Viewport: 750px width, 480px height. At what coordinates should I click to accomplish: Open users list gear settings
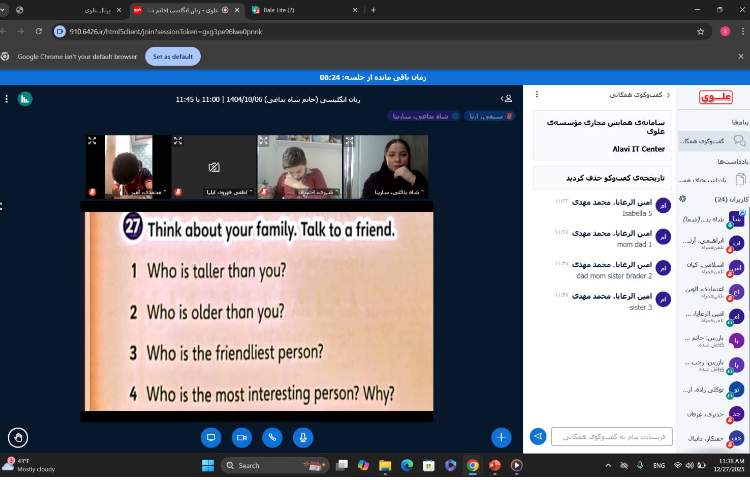683,199
